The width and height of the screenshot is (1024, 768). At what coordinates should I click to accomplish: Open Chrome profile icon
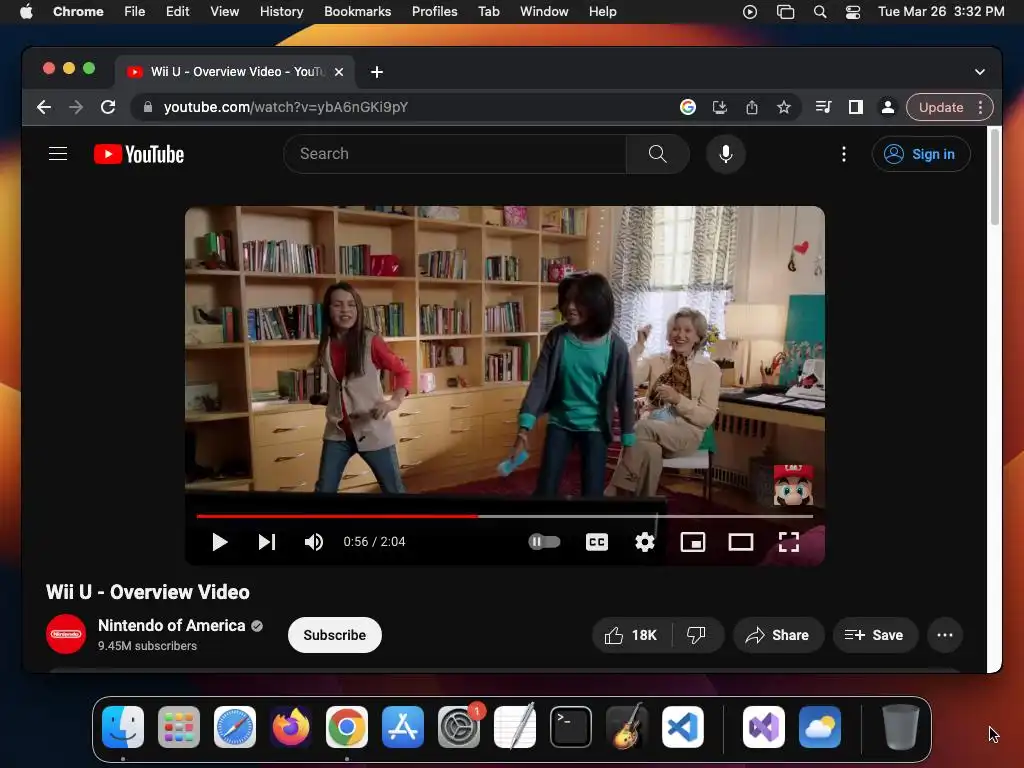[x=888, y=107]
